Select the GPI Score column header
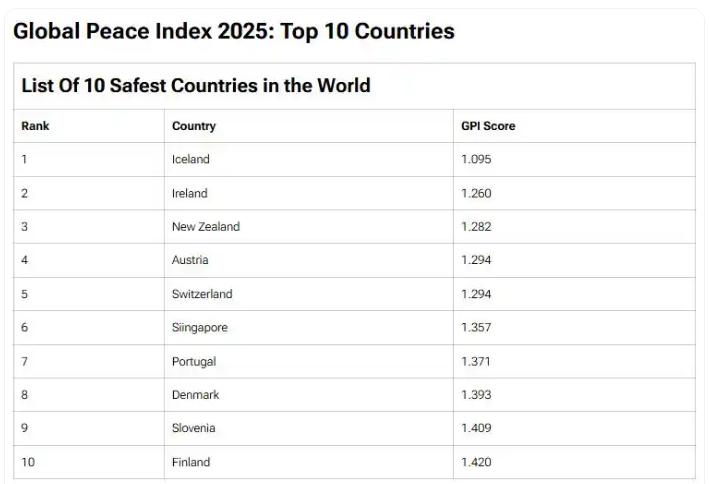710x484 pixels. coord(488,126)
